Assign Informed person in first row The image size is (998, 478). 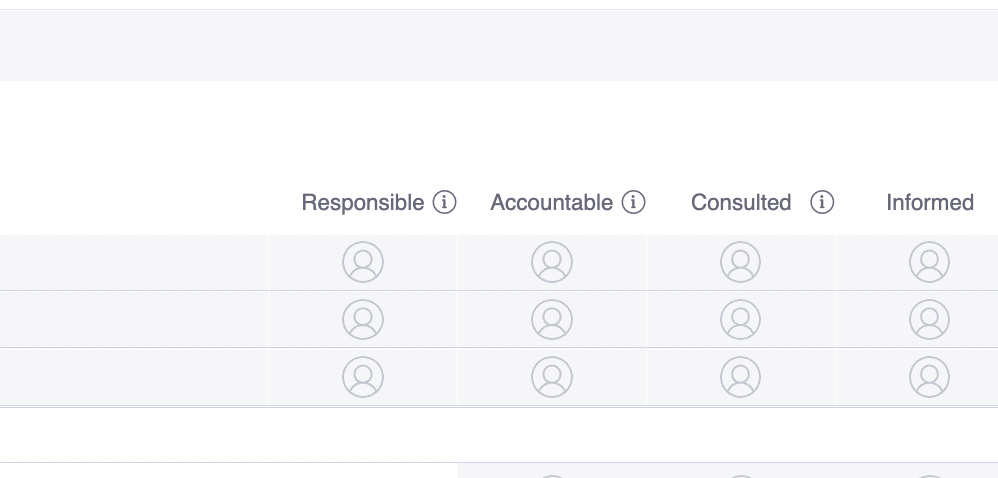point(929,262)
